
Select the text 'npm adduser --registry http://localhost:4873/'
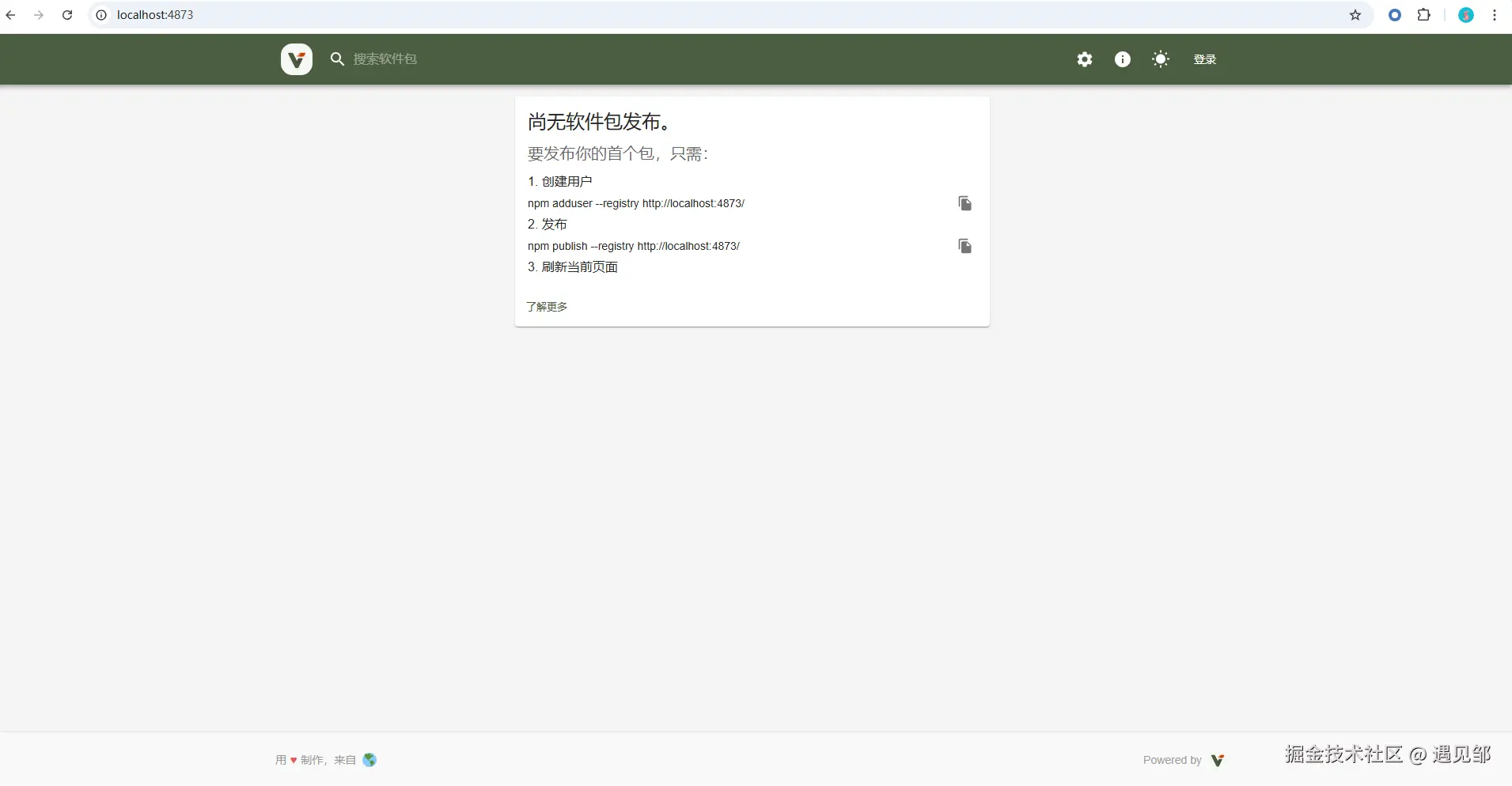click(636, 203)
